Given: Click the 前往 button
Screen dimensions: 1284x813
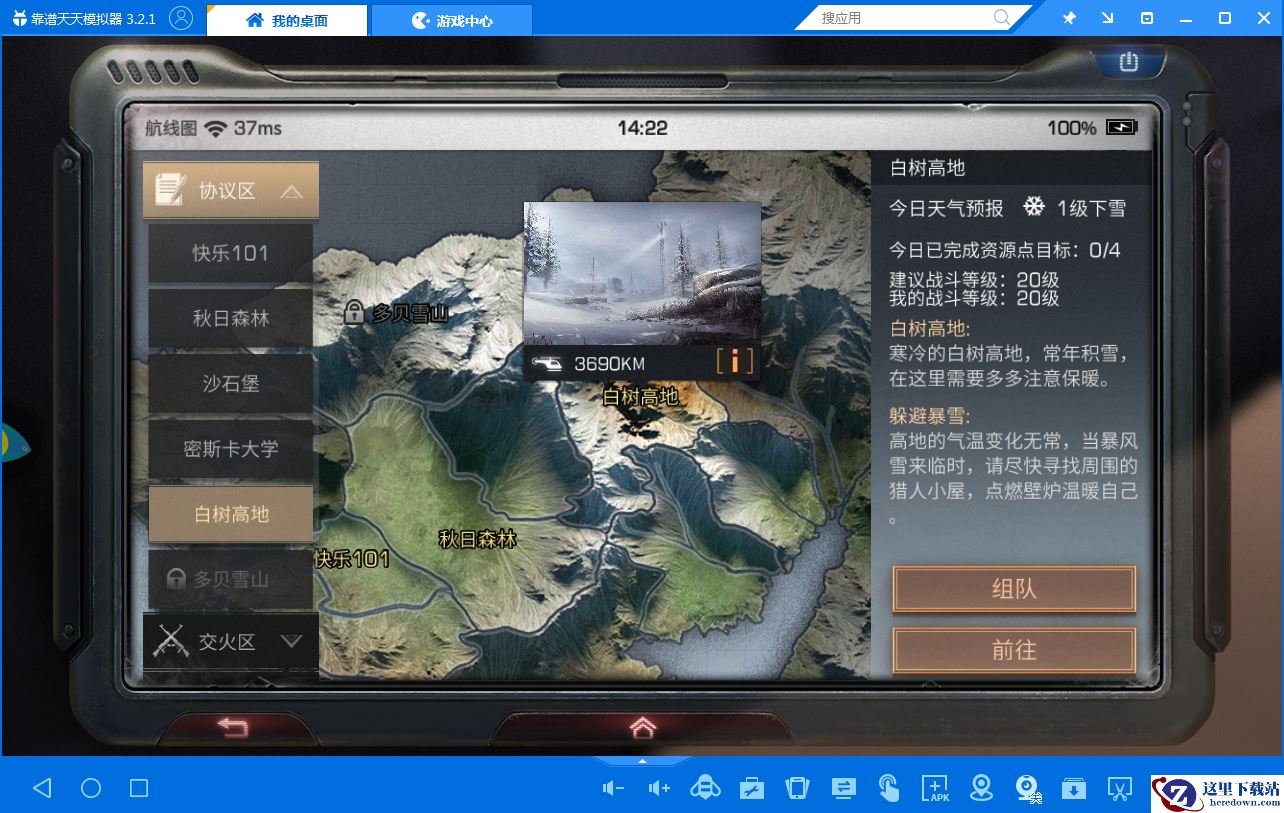Looking at the screenshot, I should coord(1014,650).
